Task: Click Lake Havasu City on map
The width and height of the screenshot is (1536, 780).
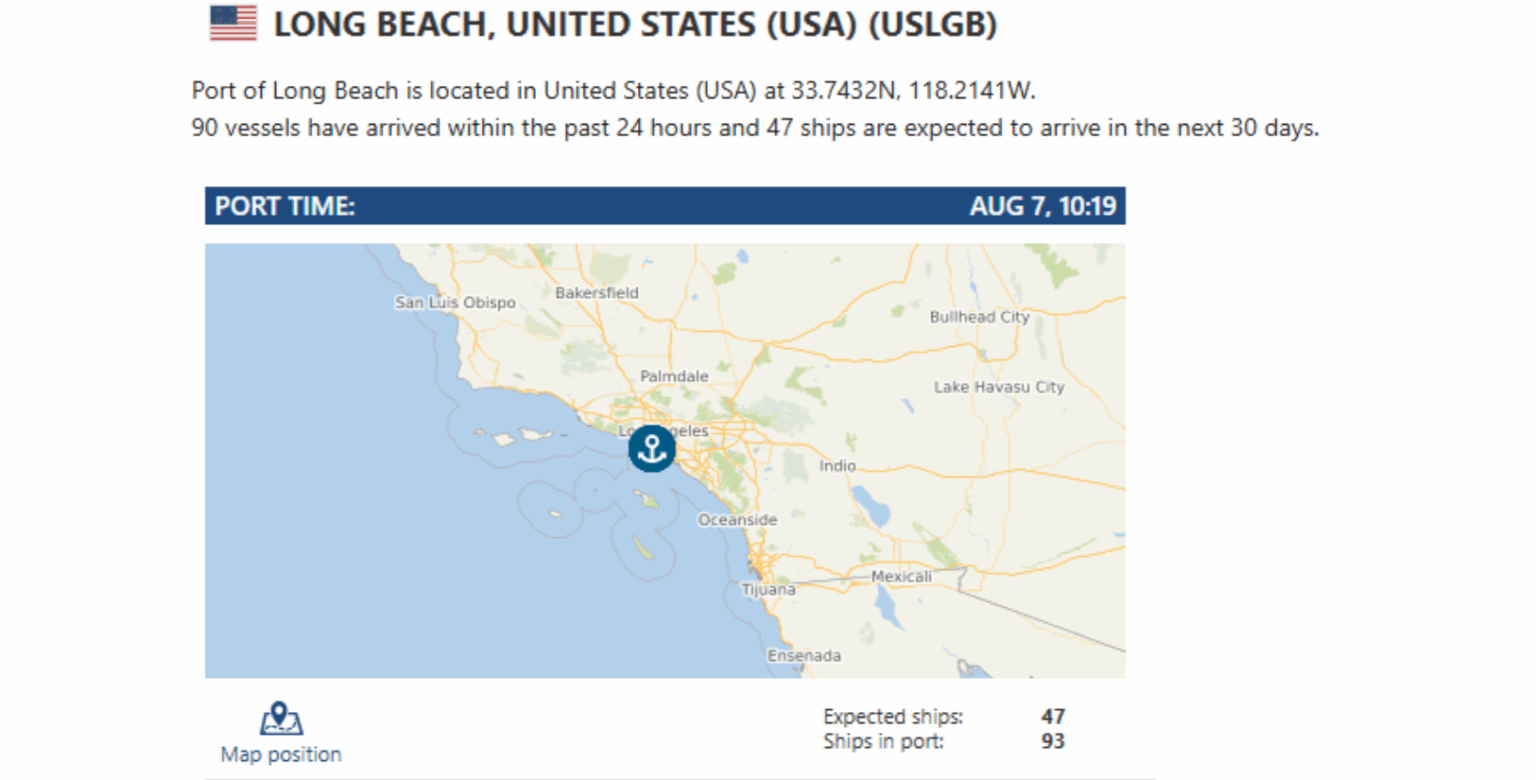Action: [x=999, y=387]
